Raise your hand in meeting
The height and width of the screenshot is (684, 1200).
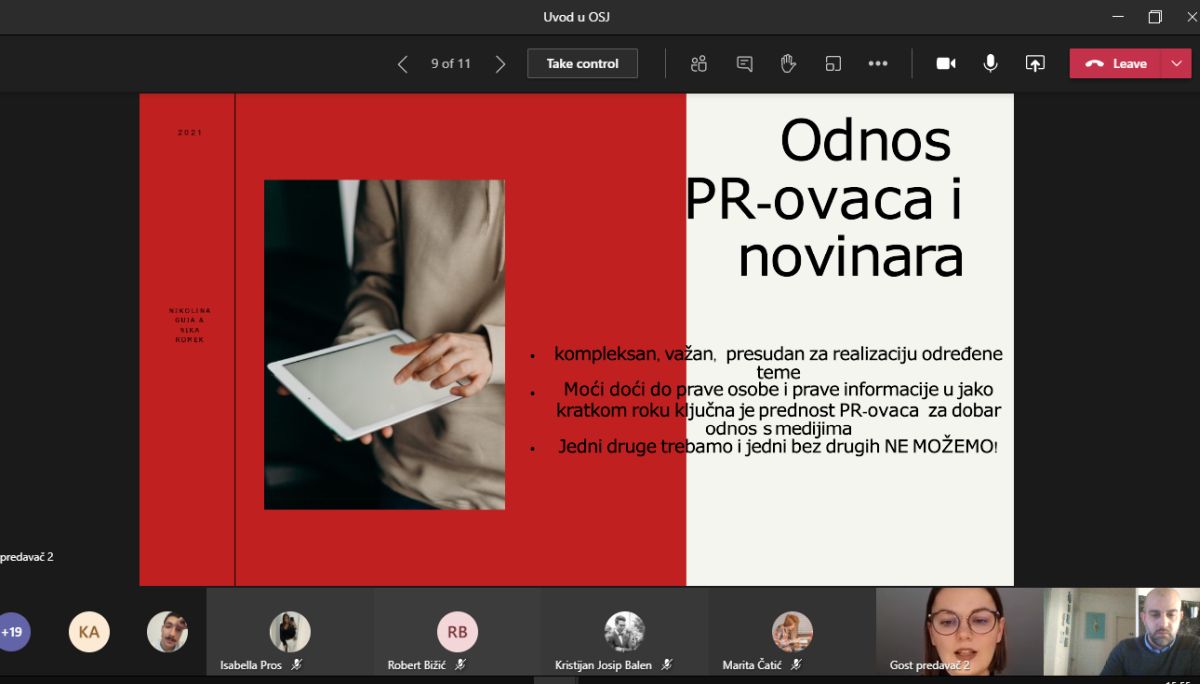[788, 64]
